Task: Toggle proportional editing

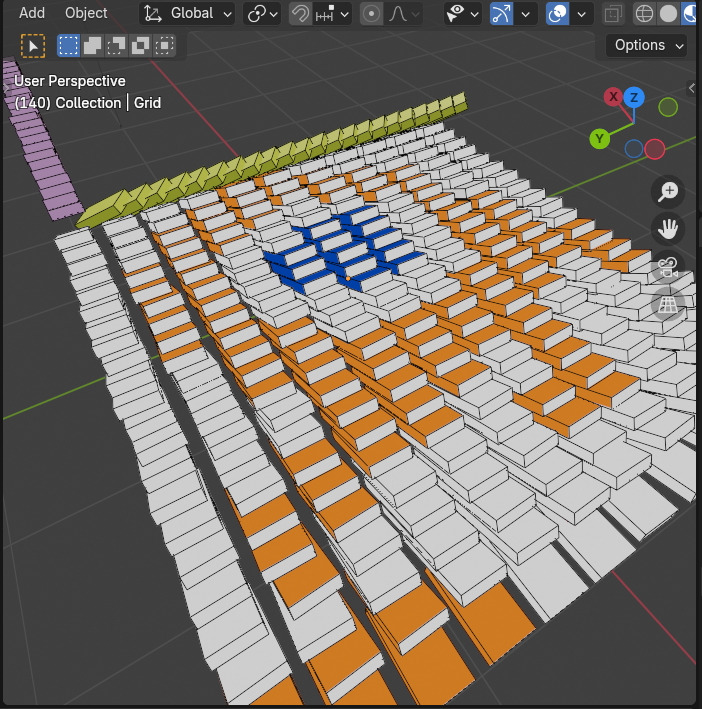Action: [x=372, y=14]
